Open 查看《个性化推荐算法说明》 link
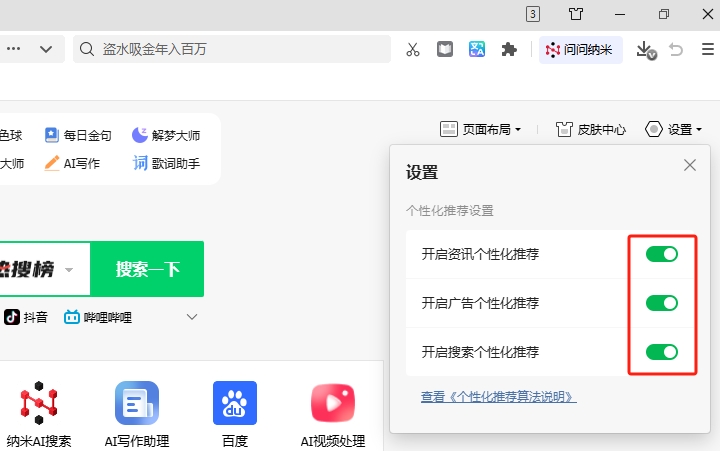720x451 pixels. [x=498, y=397]
